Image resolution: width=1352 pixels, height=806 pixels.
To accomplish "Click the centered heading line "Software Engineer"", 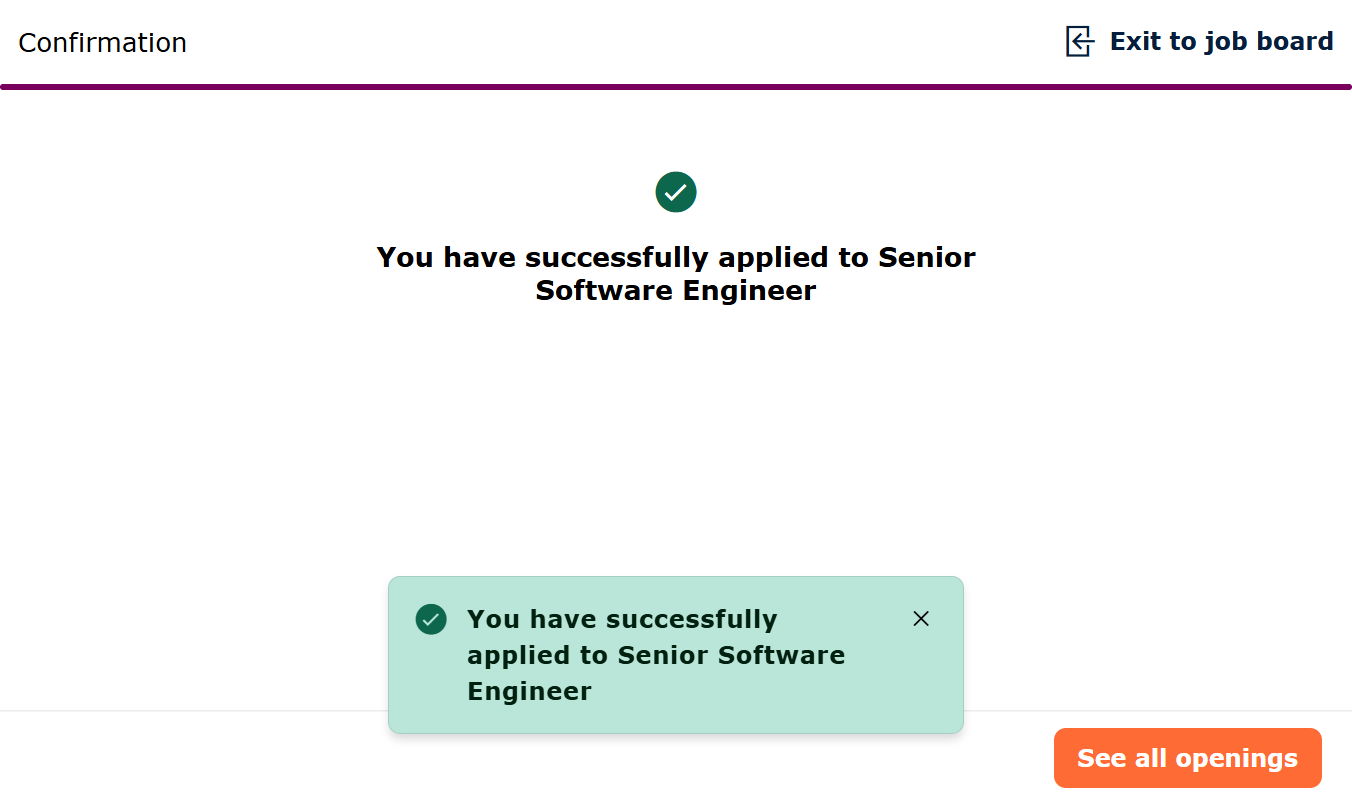I will coord(676,291).
